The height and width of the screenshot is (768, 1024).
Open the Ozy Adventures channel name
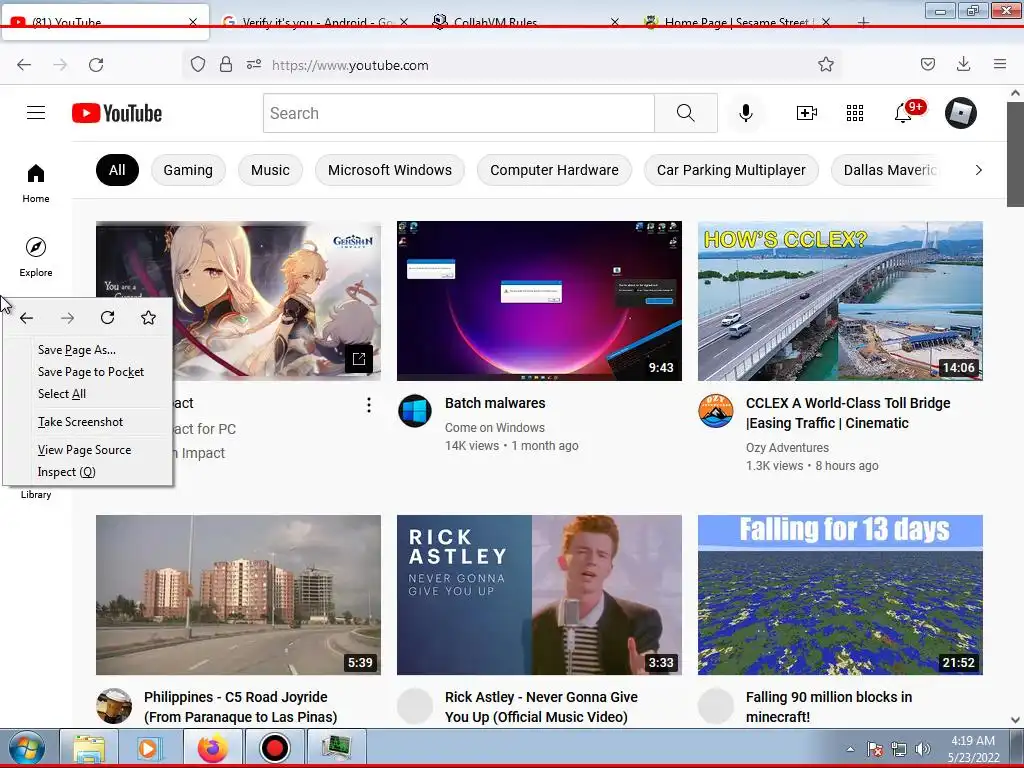pyautogui.click(x=788, y=447)
